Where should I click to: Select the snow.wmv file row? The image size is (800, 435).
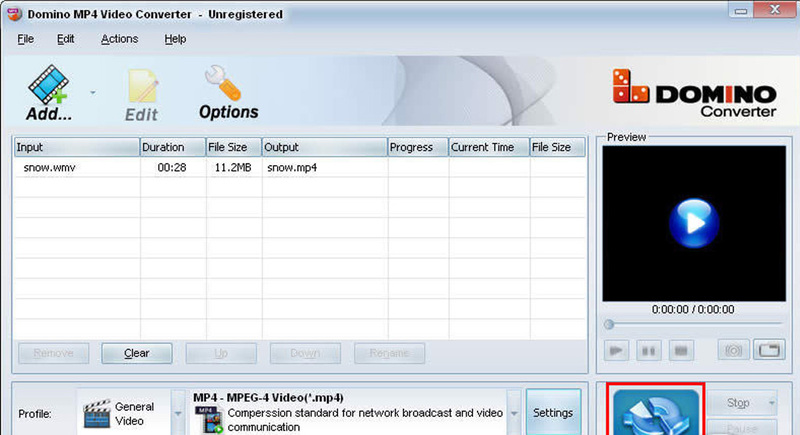click(300, 167)
